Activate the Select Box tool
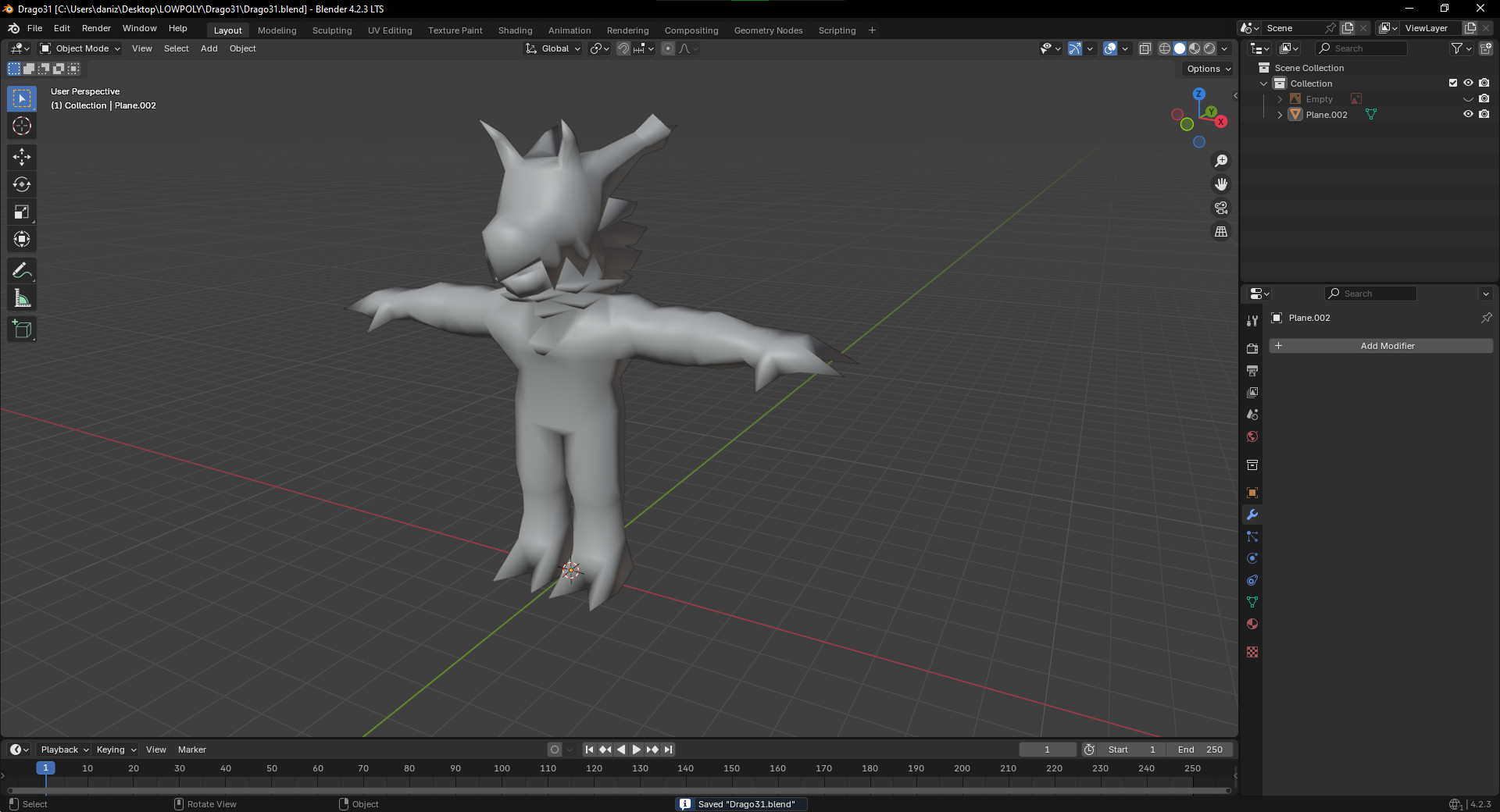Viewport: 1500px width, 812px height. point(22,98)
